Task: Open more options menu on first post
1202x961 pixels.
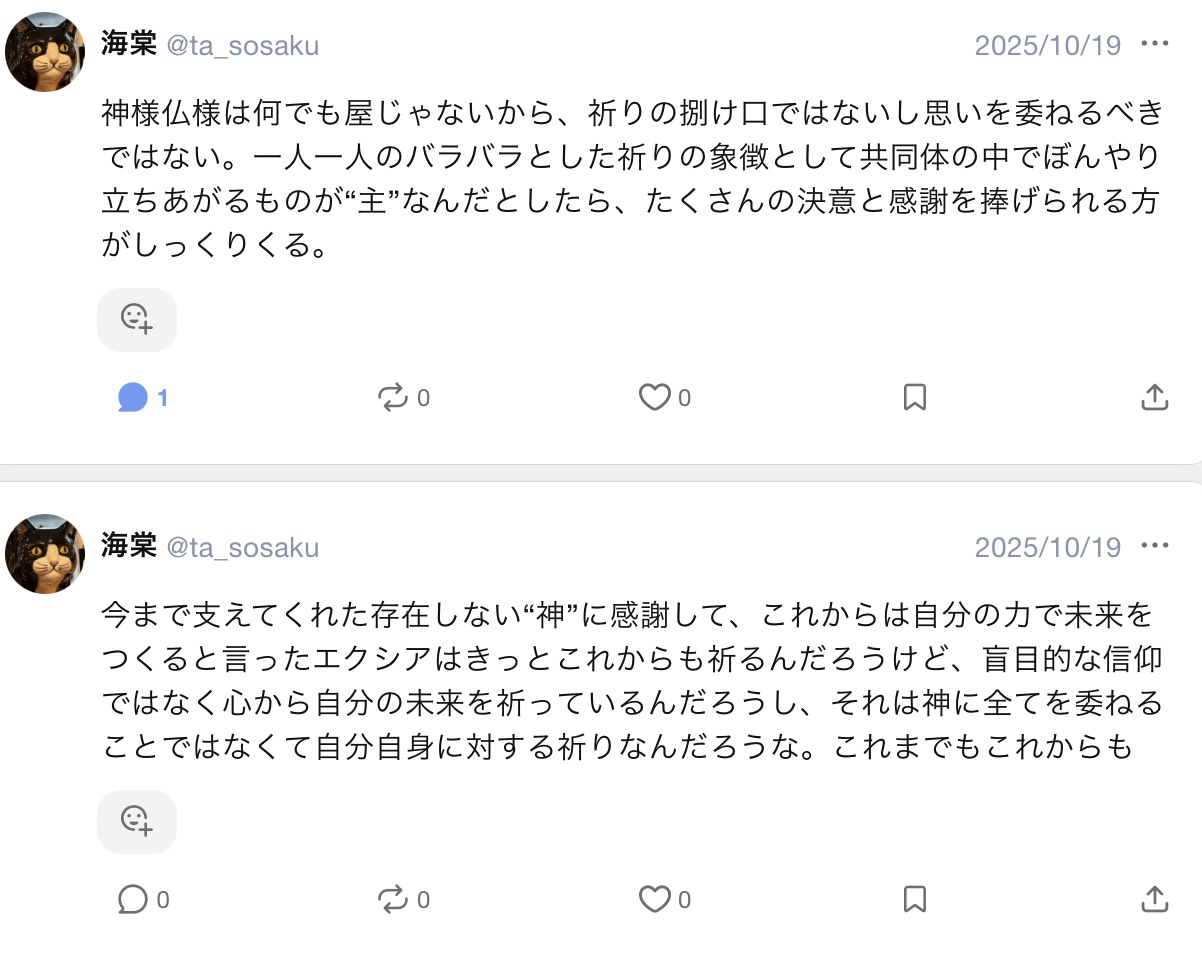Action: point(1154,45)
